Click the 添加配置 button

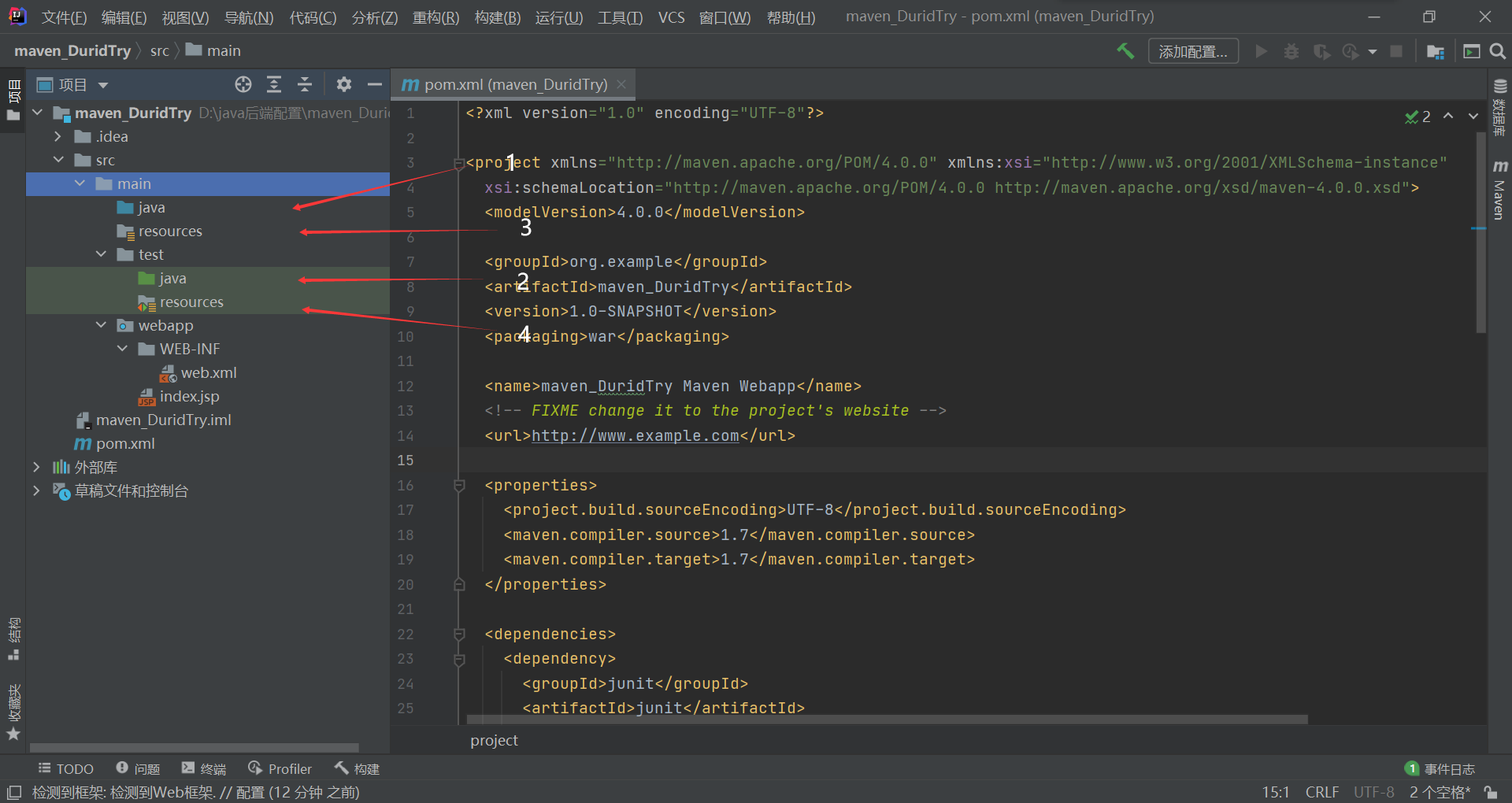(1192, 50)
